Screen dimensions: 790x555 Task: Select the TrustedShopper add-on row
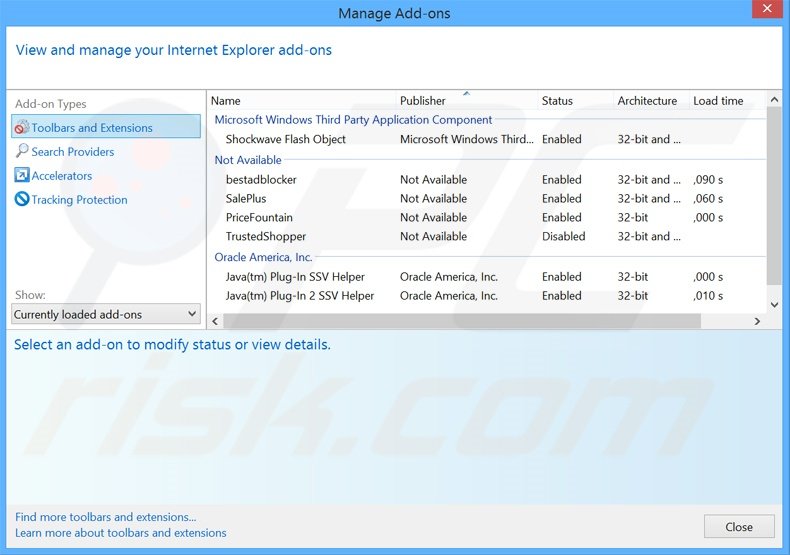click(x=487, y=237)
